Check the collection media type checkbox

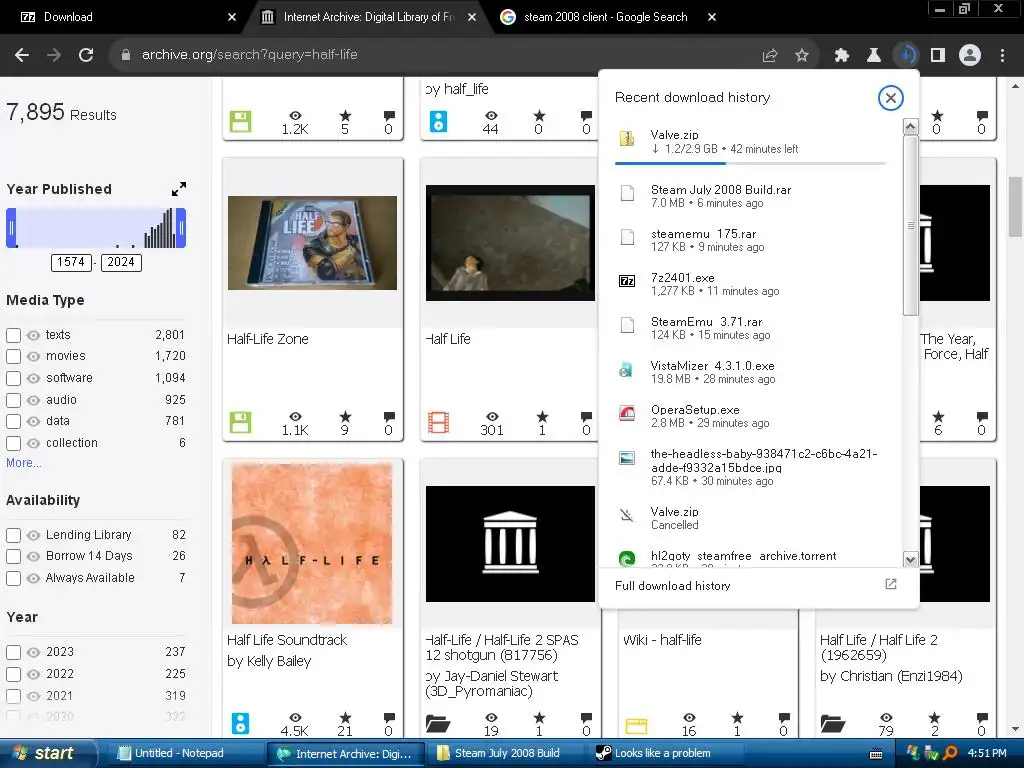pyautogui.click(x=13, y=443)
